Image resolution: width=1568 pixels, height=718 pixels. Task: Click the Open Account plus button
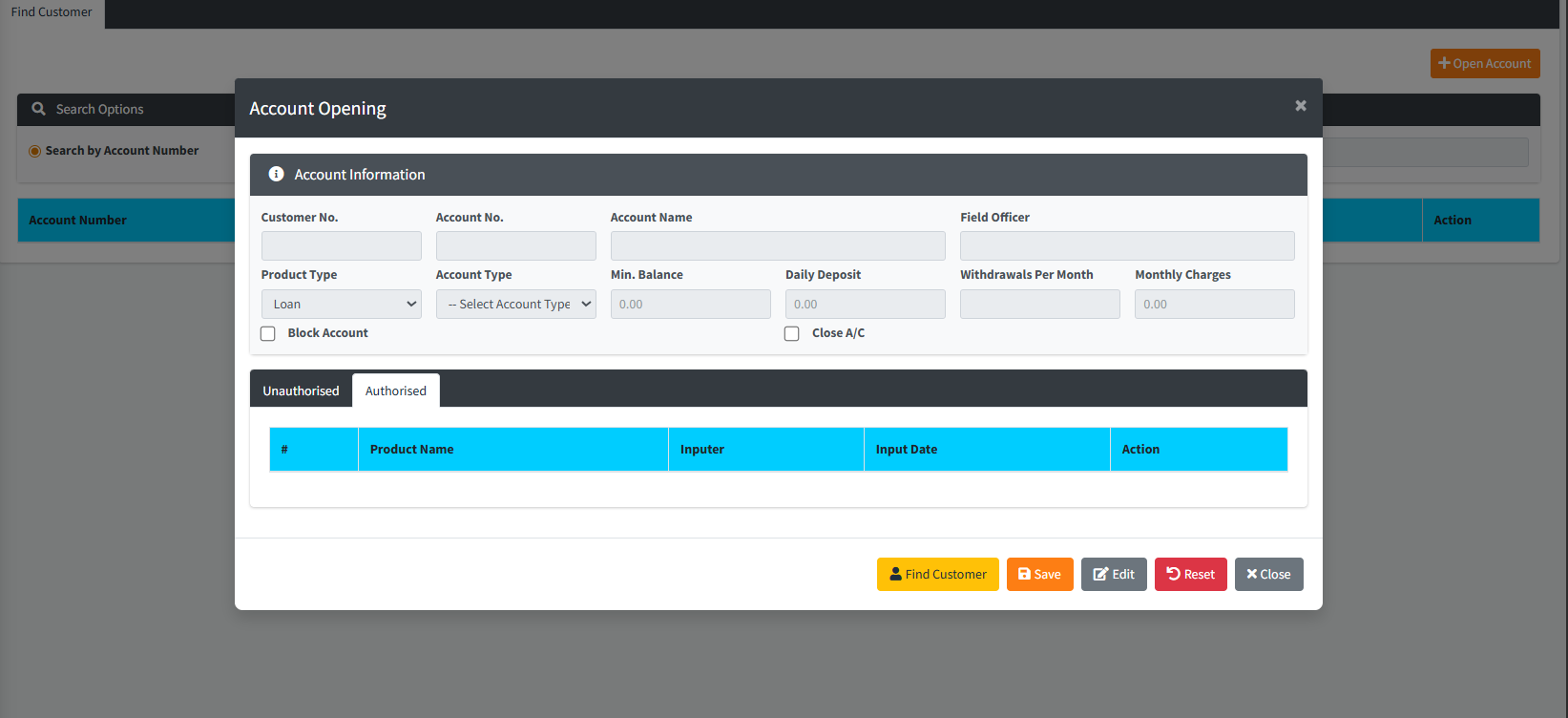tap(1484, 63)
